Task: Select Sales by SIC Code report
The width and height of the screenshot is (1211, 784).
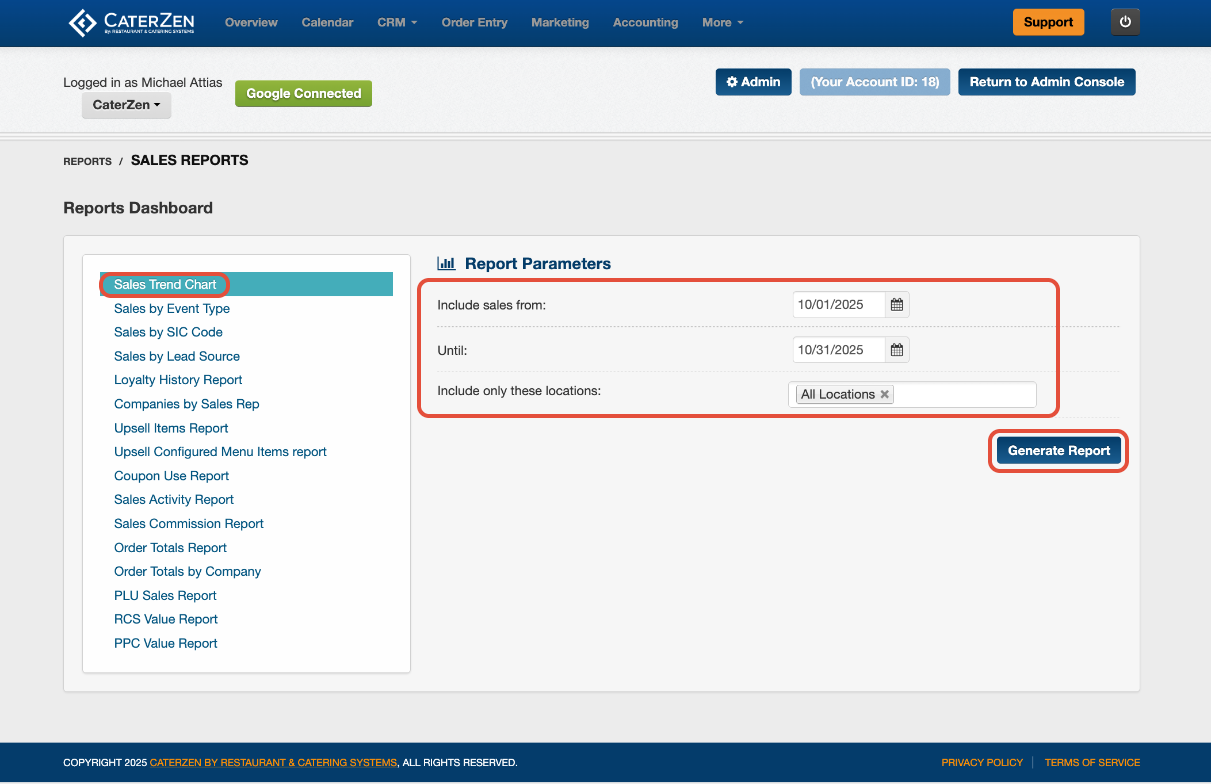Action: point(168,332)
